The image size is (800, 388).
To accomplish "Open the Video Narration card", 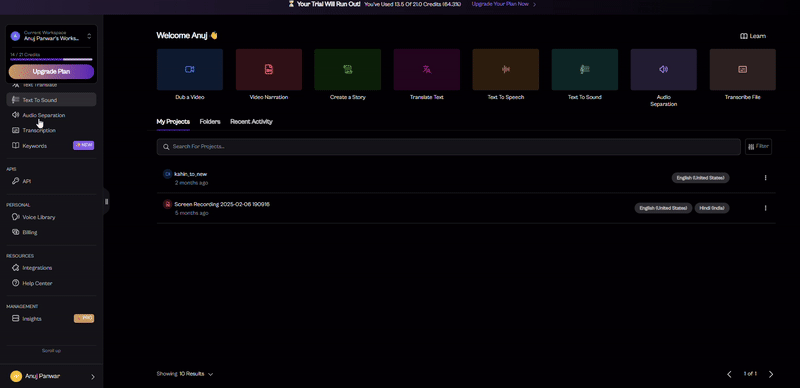I will coord(269,69).
